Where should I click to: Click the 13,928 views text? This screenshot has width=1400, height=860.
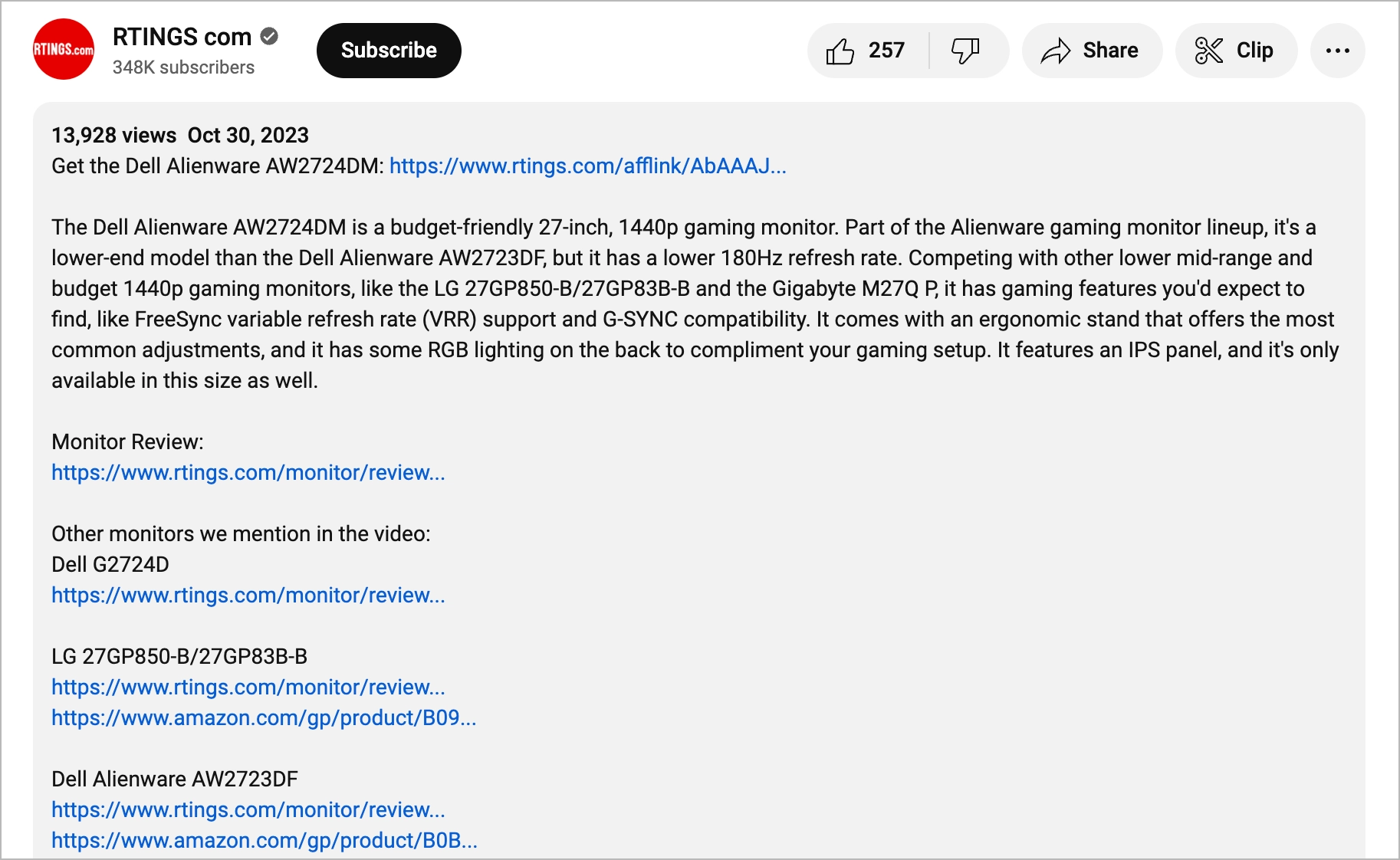(x=113, y=135)
